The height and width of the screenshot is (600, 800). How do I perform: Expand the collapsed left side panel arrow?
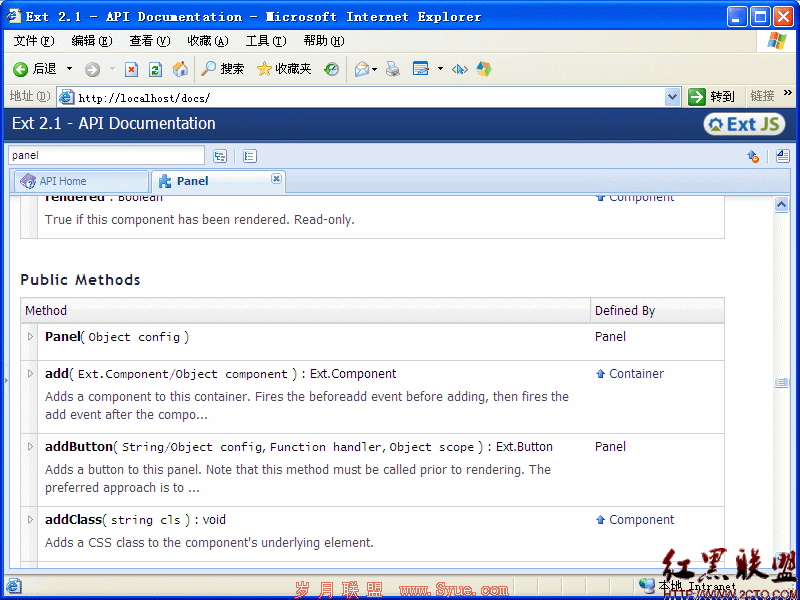[6, 381]
